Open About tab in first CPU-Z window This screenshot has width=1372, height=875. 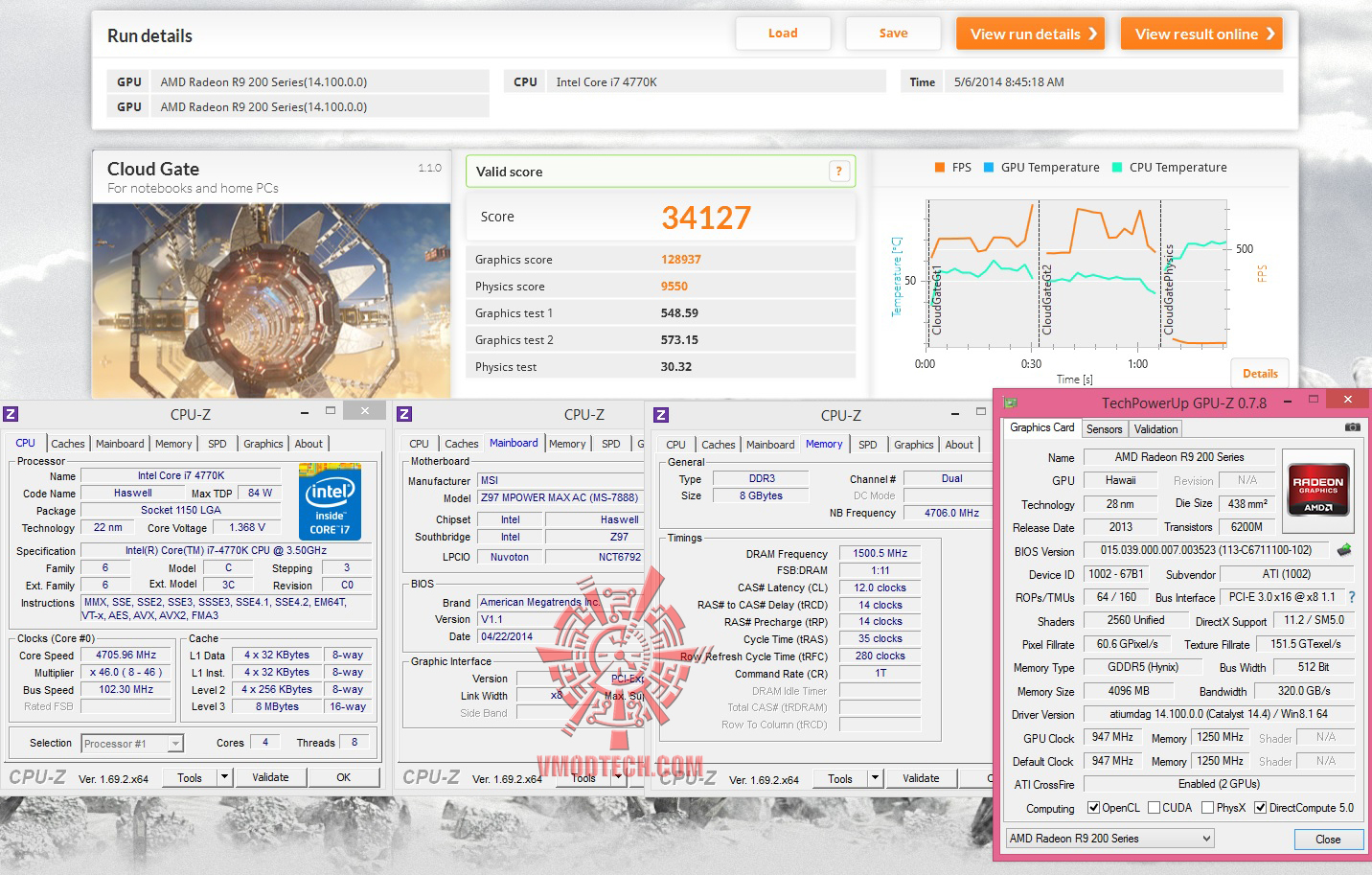309,444
